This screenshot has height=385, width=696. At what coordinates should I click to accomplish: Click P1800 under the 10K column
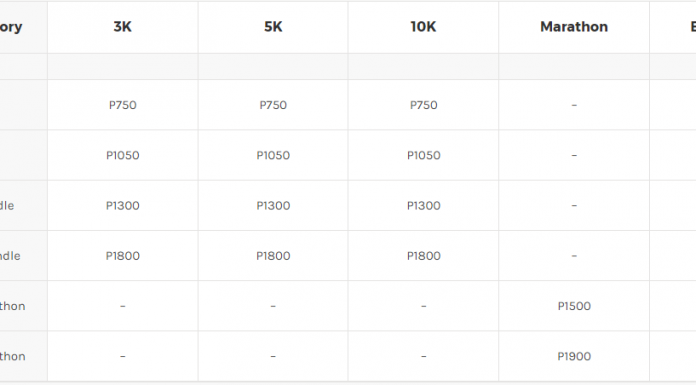(423, 255)
